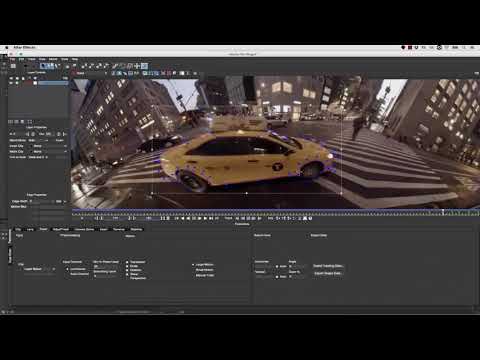This screenshot has width=480, height=360.
Task: Click the Track Backwards button
Action: (x=237, y=218)
